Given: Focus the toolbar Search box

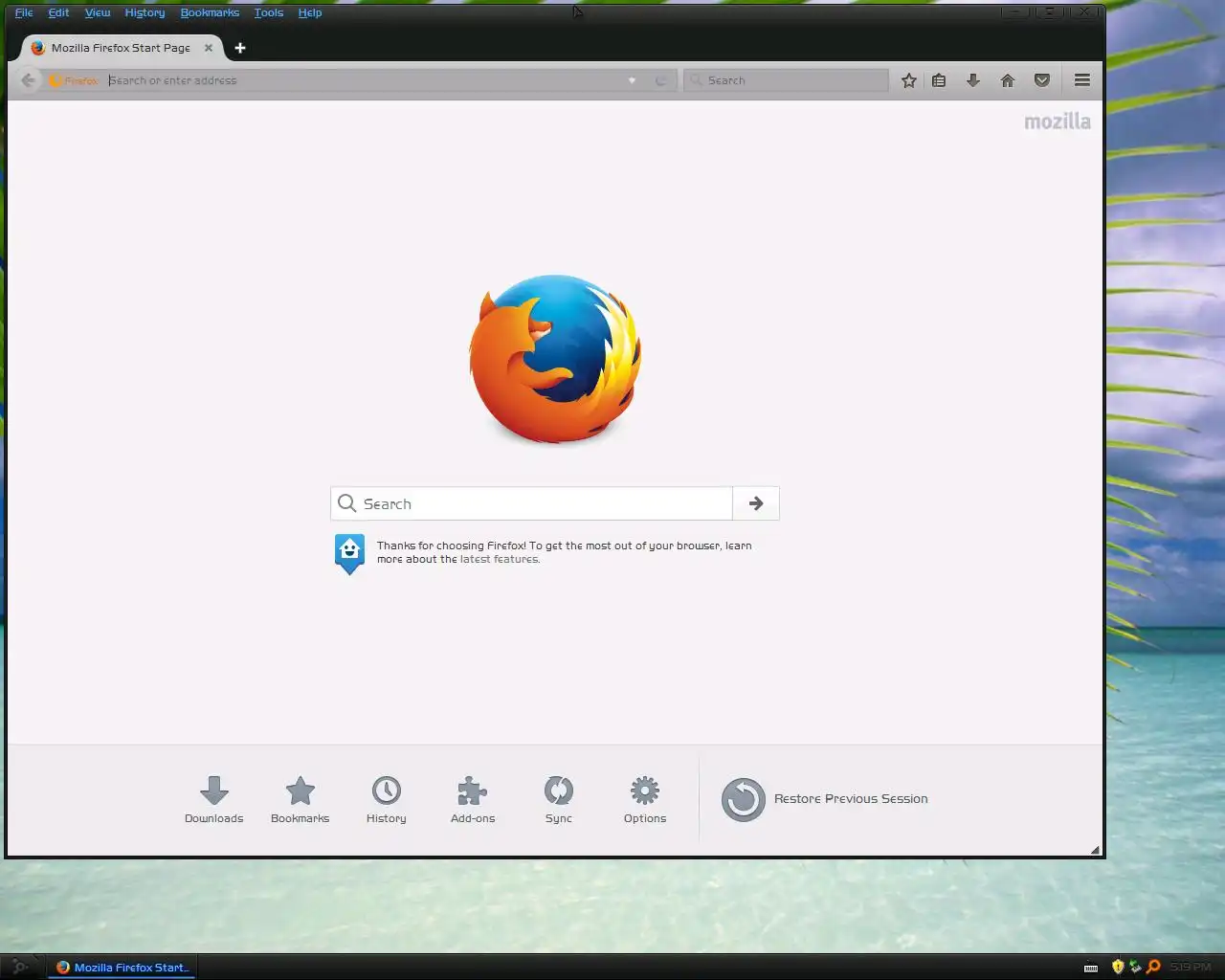Looking at the screenshot, I should point(786,80).
